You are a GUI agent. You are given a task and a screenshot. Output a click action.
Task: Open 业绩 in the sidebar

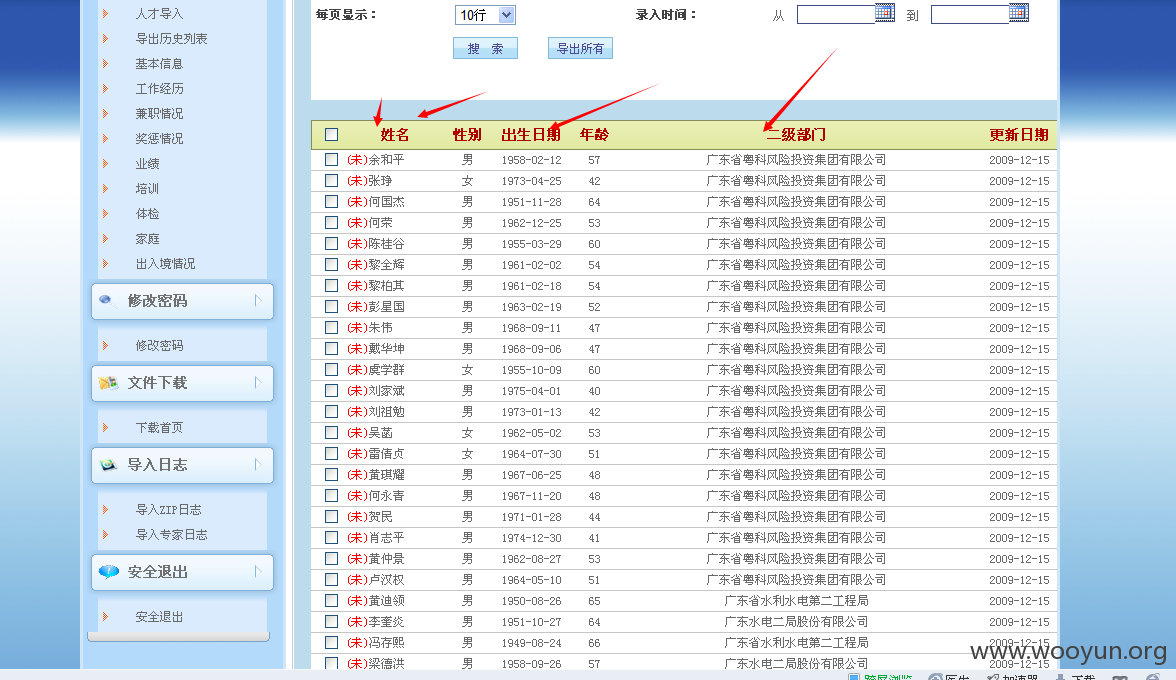(147, 163)
